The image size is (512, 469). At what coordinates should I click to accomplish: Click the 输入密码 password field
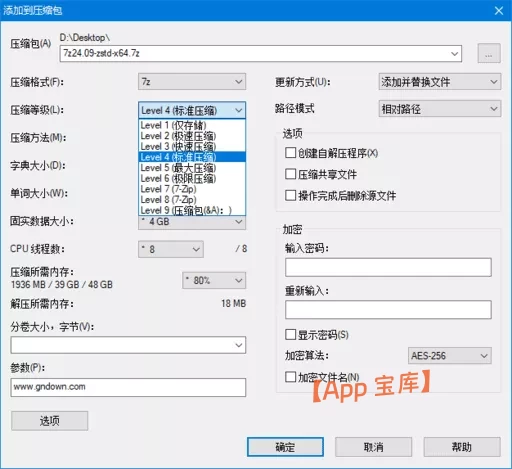point(388,267)
